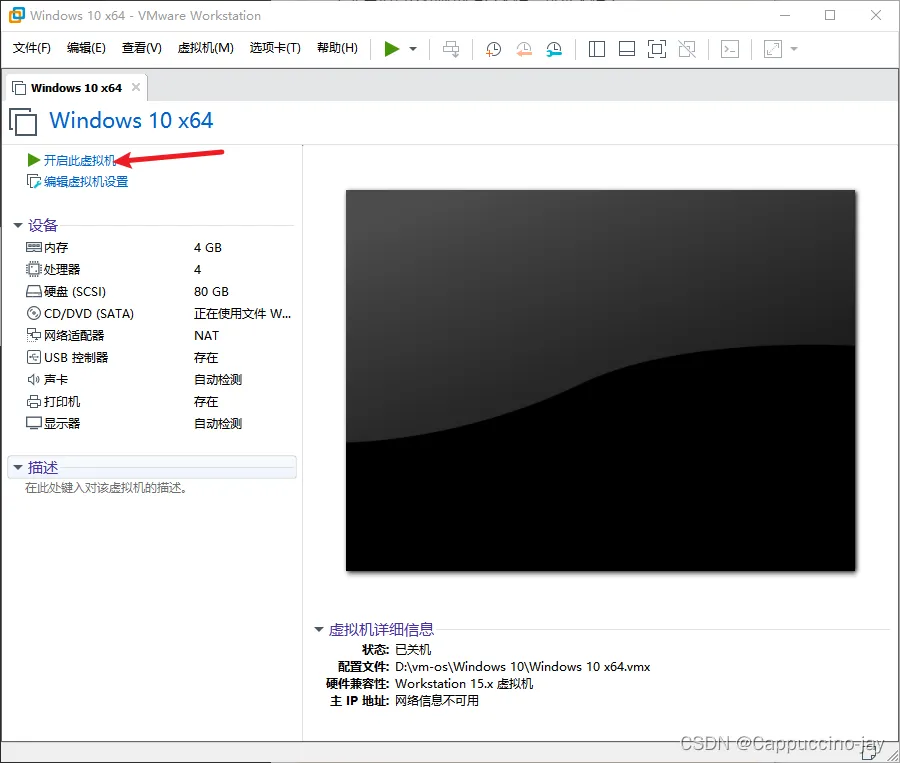900x763 pixels.
Task: Click the 80 GB disk size value
Action: [x=211, y=292]
